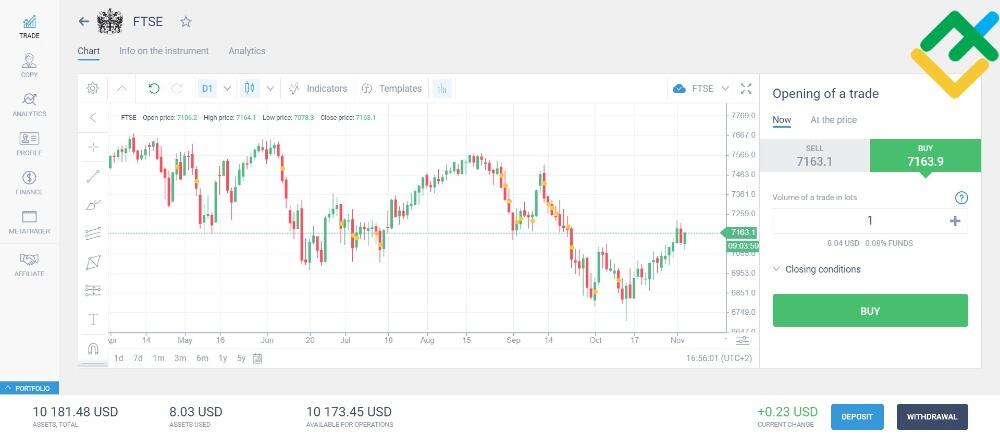Viewport: 1000px width, 437px height.
Task: Open price scale settings icon
Action: [x=742, y=340]
